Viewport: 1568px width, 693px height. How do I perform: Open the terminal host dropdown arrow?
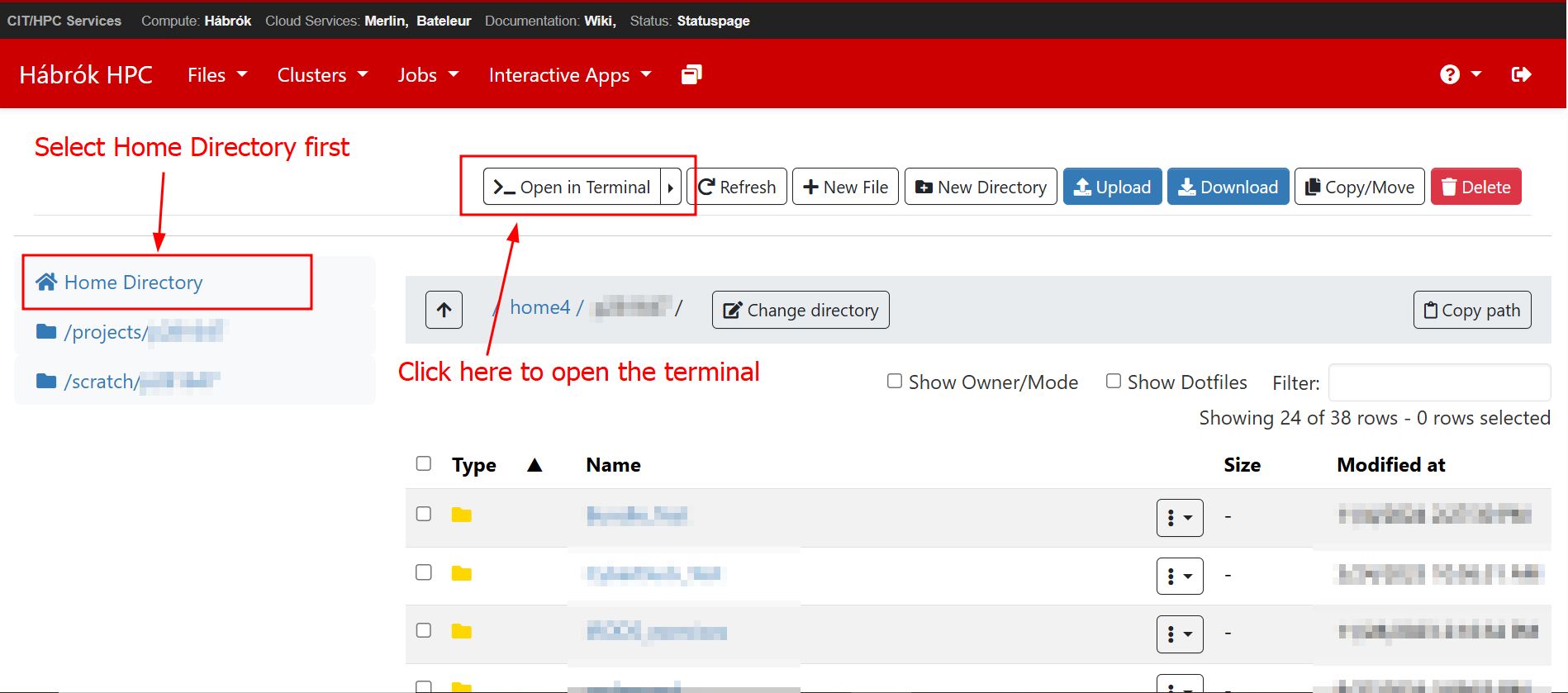pyautogui.click(x=671, y=187)
